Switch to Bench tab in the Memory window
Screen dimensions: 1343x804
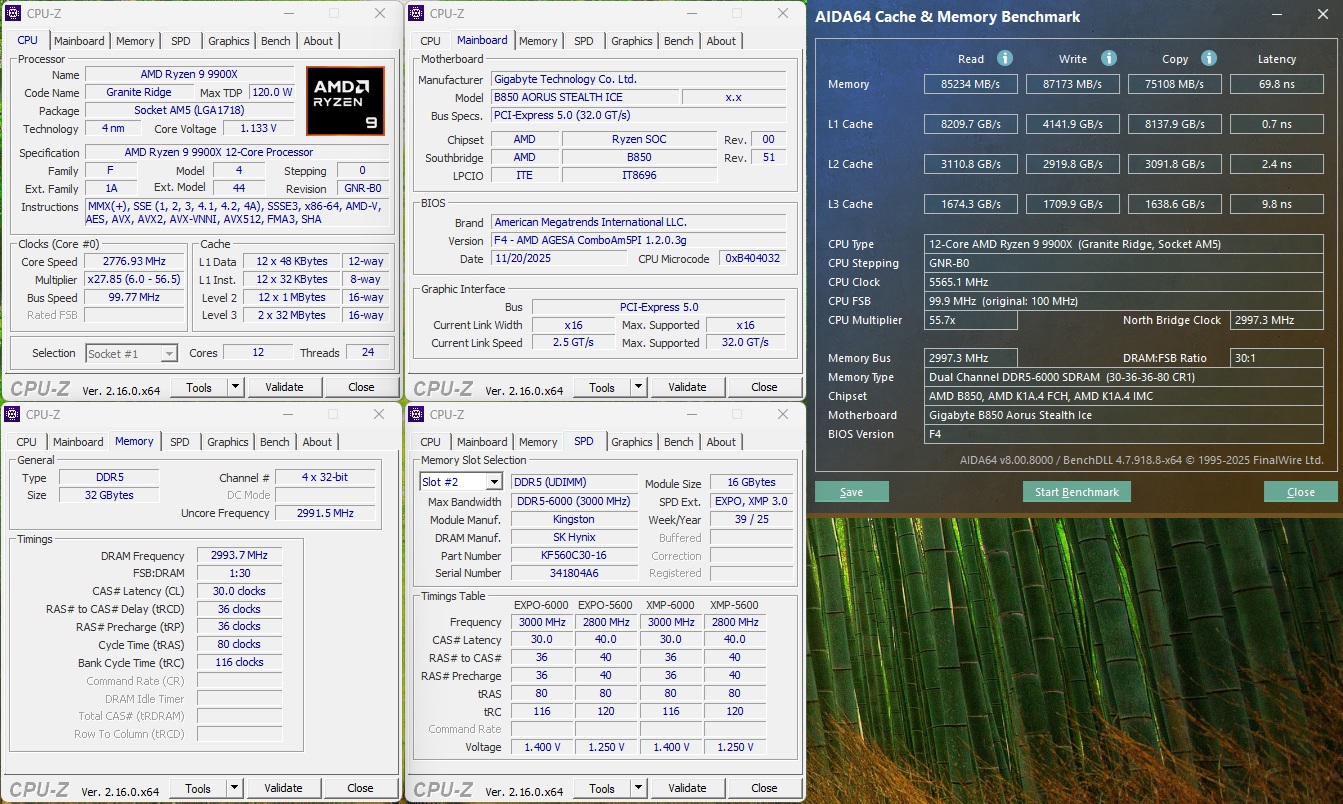pyautogui.click(x=275, y=442)
